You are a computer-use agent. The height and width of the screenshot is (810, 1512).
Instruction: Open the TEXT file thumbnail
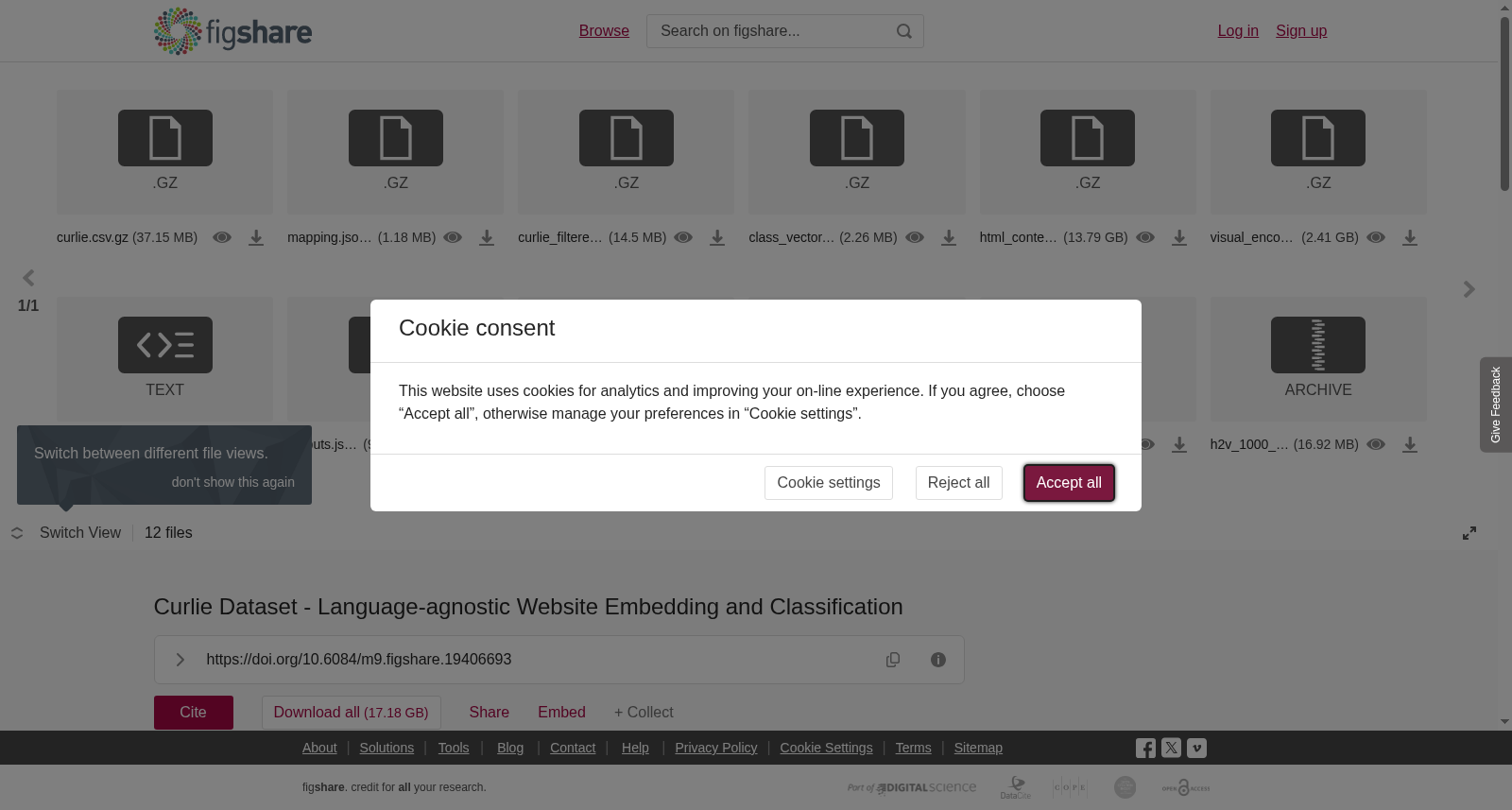coord(165,359)
